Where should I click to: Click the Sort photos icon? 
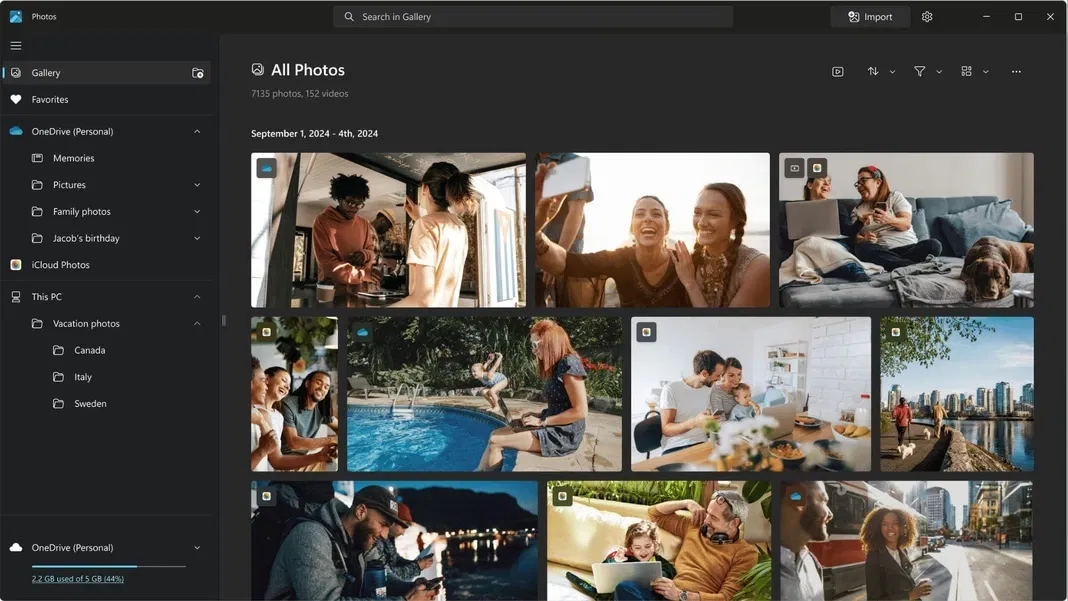(x=872, y=71)
